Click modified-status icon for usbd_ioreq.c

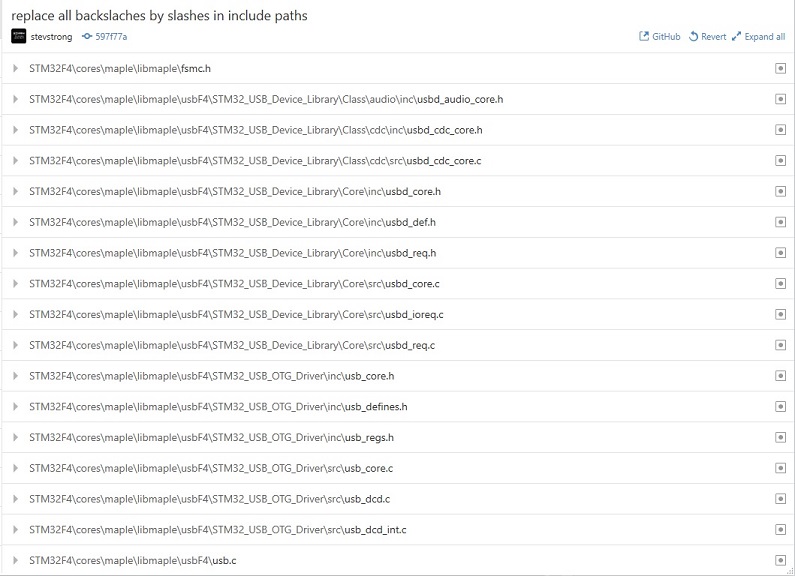pos(780,314)
